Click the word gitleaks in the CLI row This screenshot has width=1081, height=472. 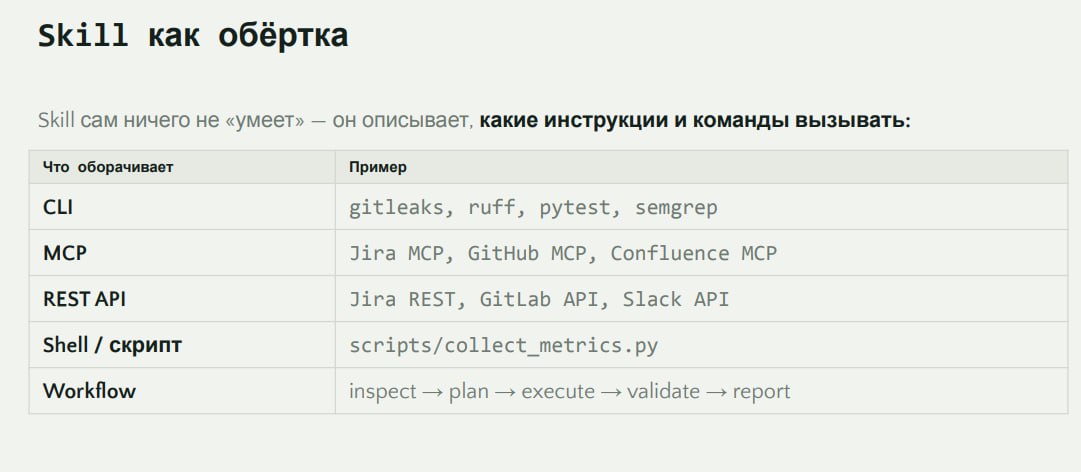click(x=396, y=207)
